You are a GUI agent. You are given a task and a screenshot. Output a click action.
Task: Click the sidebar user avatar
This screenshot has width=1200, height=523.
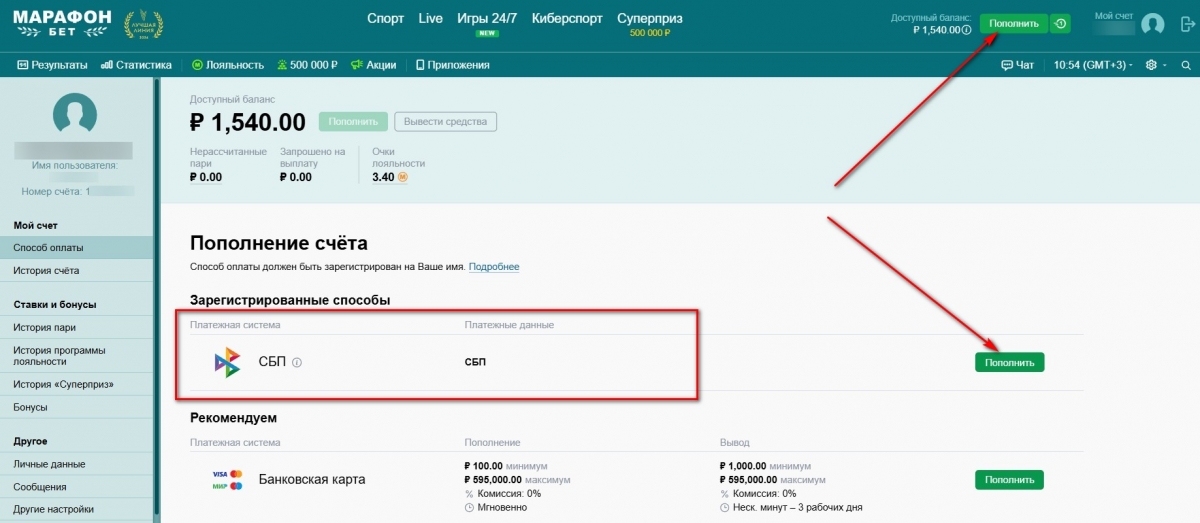click(75, 115)
